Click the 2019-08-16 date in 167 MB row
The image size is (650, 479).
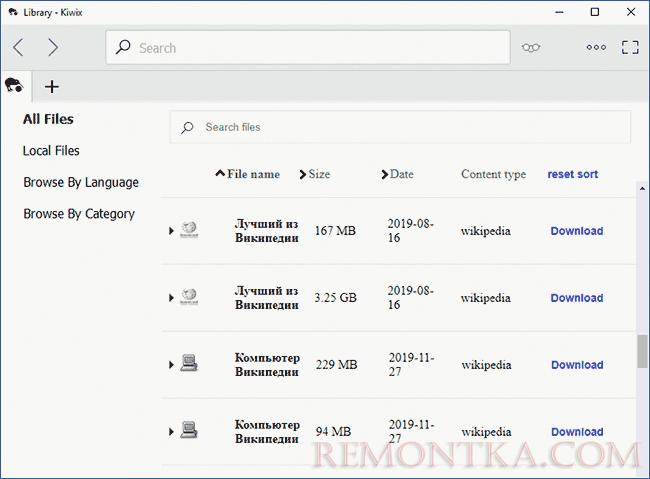pyautogui.click(x=410, y=231)
